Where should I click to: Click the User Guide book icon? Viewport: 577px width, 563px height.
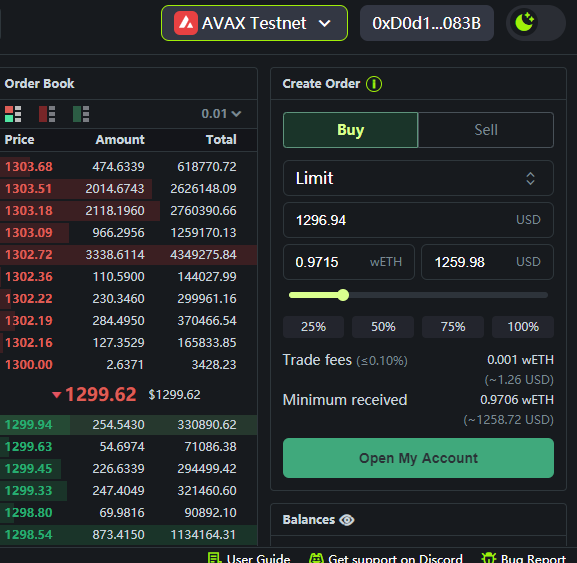pos(214,558)
